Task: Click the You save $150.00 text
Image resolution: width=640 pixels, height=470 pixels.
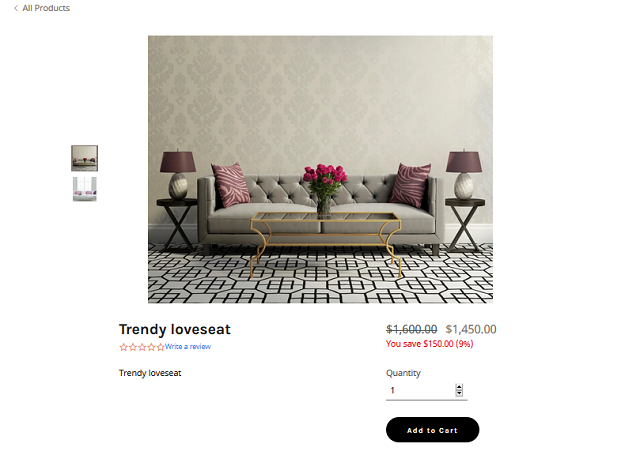Action: click(x=429, y=344)
